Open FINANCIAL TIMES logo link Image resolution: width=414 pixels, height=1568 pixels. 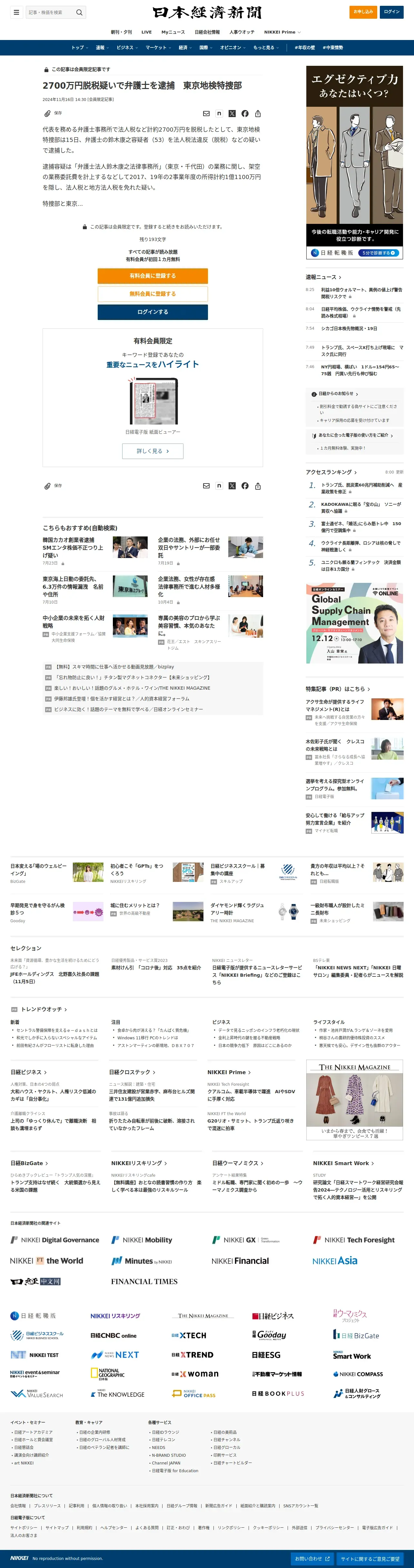(144, 1281)
